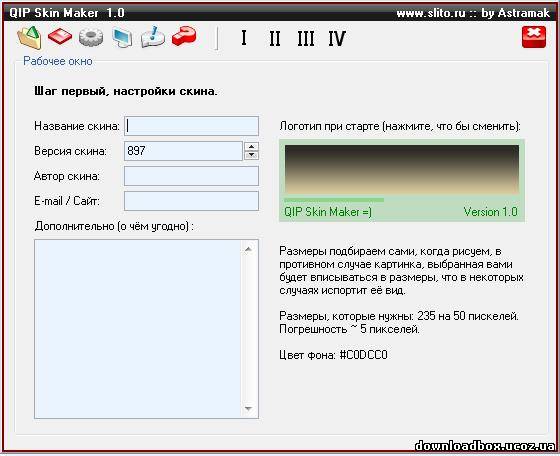Open settings via the gear icon
Screen dimensions: 560x456
coord(91,37)
